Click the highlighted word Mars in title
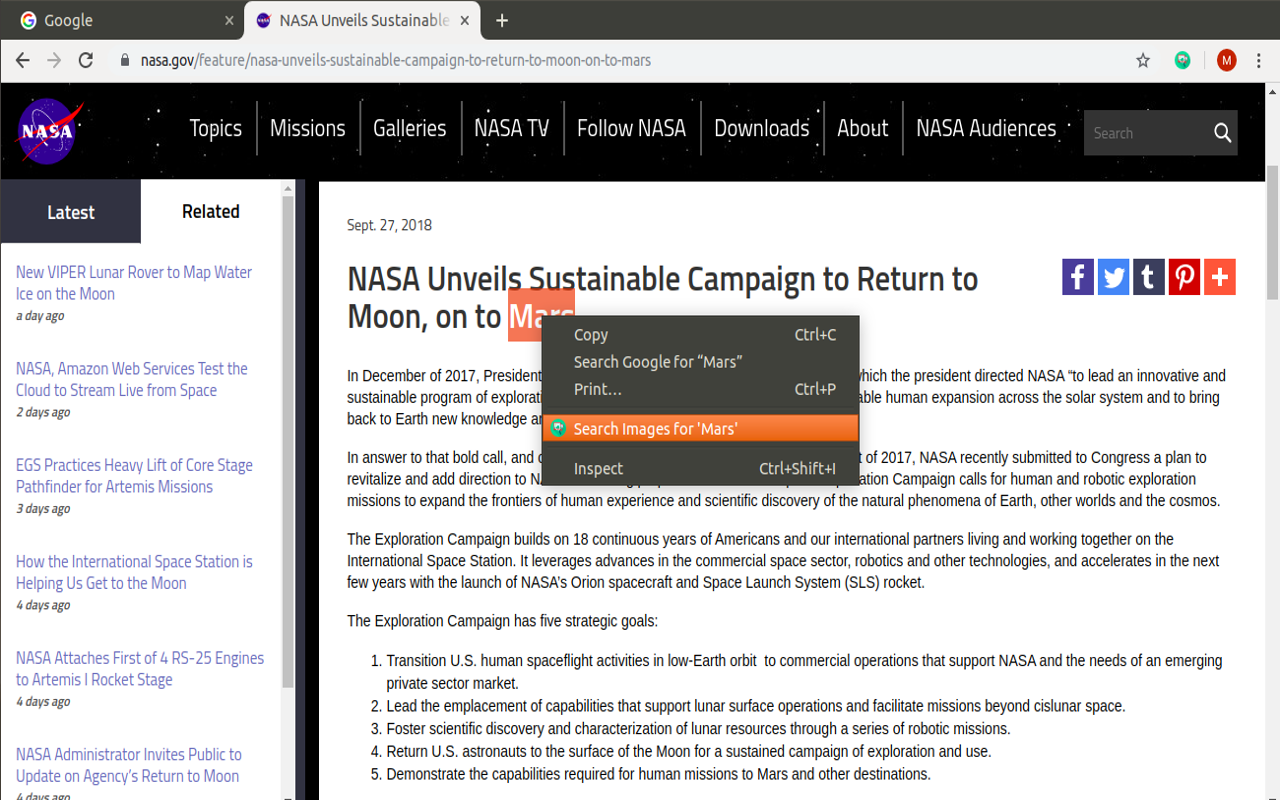This screenshot has height=800, width=1280. [x=541, y=316]
